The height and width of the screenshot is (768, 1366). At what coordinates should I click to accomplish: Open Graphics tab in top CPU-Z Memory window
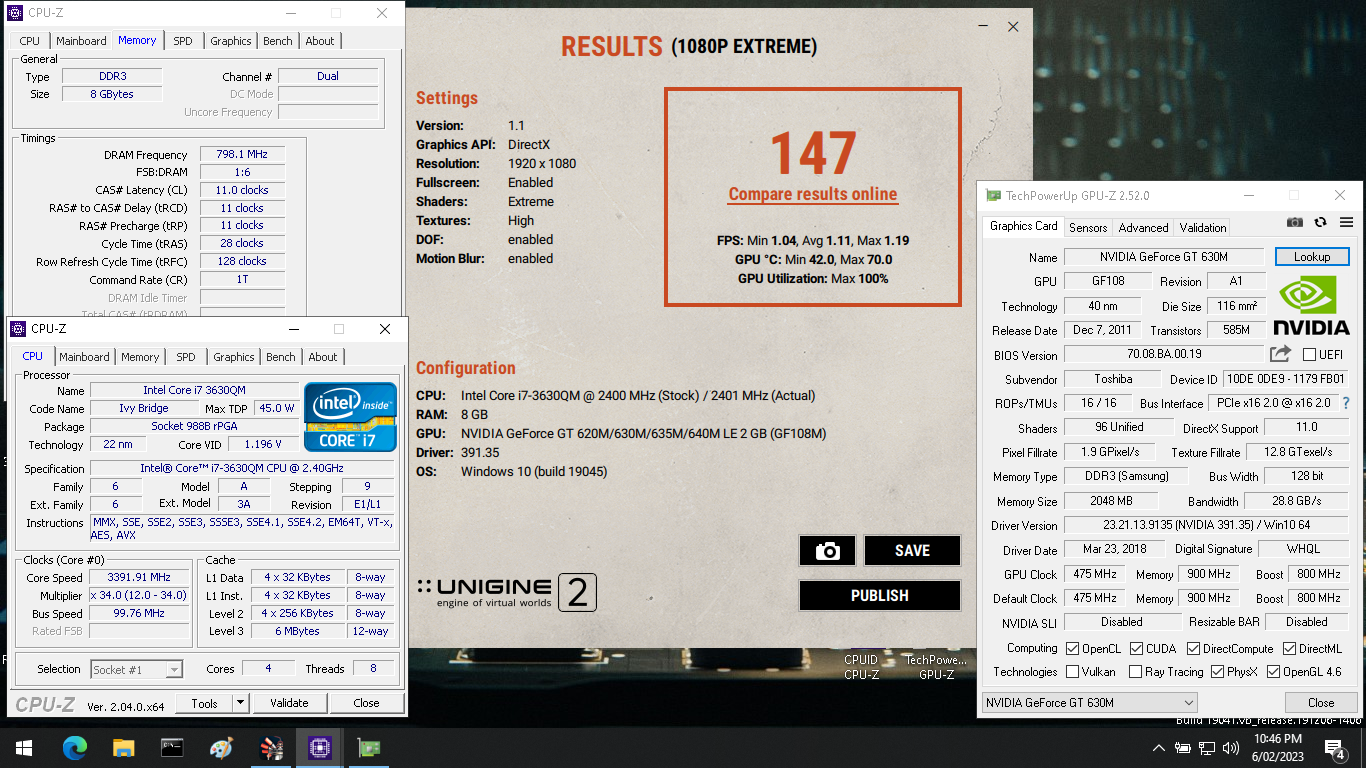231,41
